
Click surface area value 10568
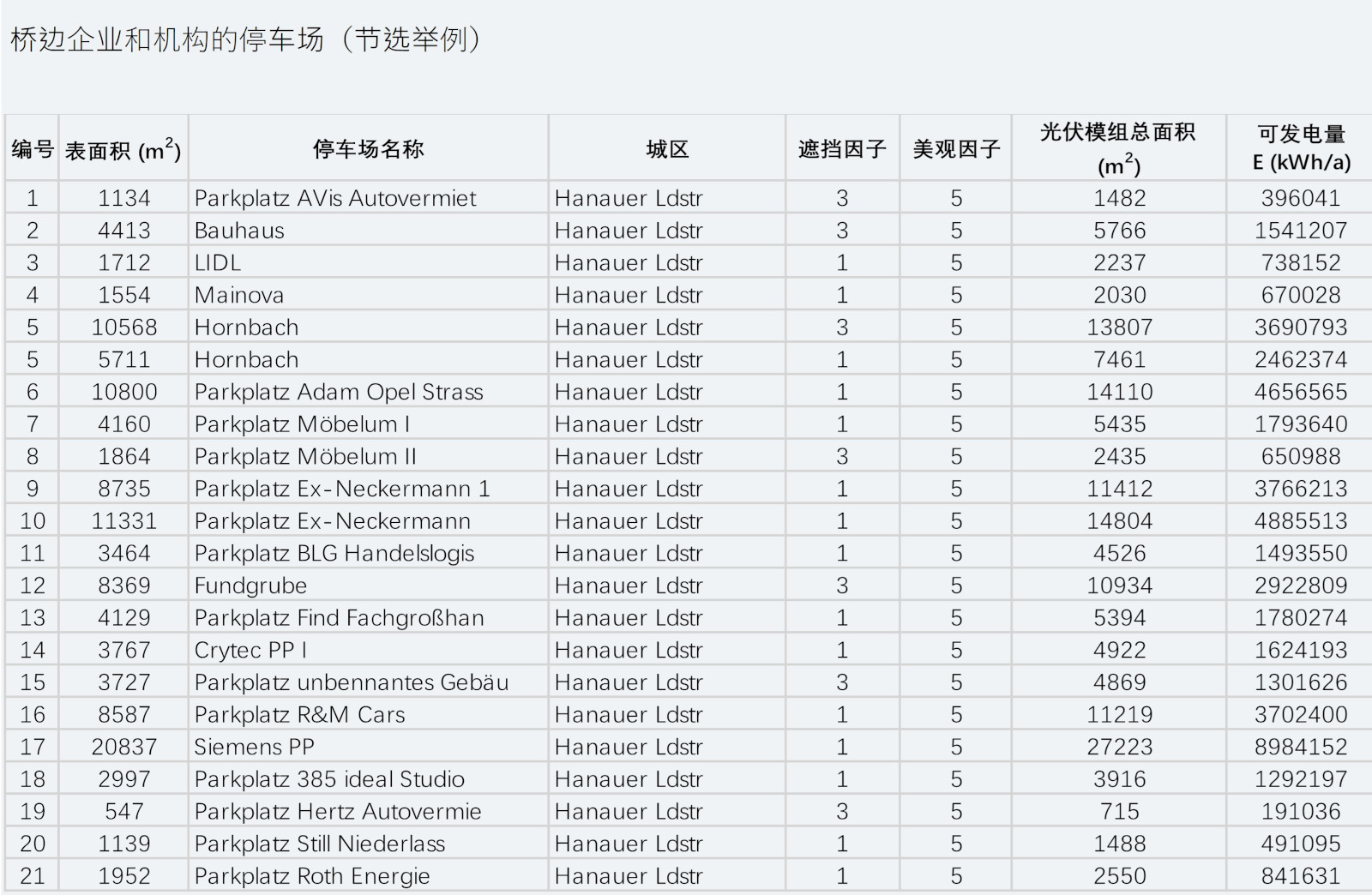(x=124, y=327)
